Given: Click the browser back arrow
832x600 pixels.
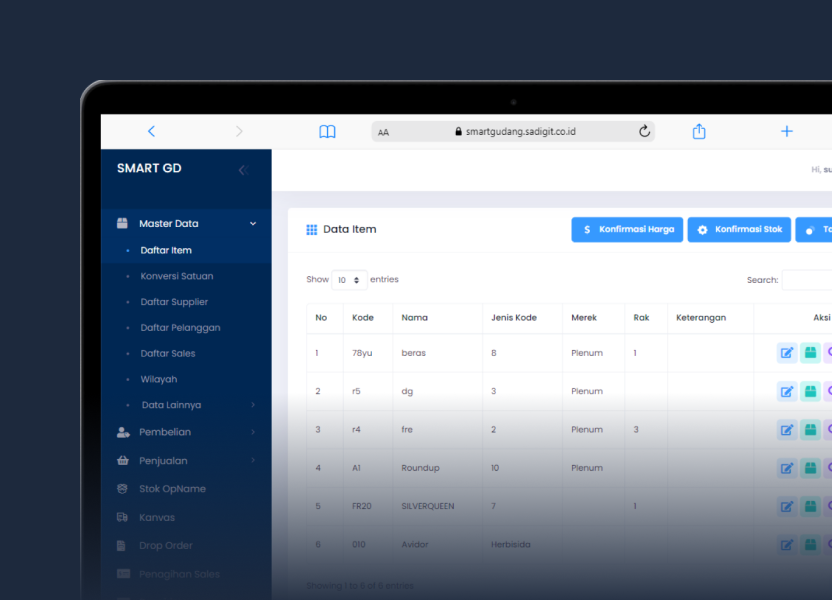Looking at the screenshot, I should point(151,131).
